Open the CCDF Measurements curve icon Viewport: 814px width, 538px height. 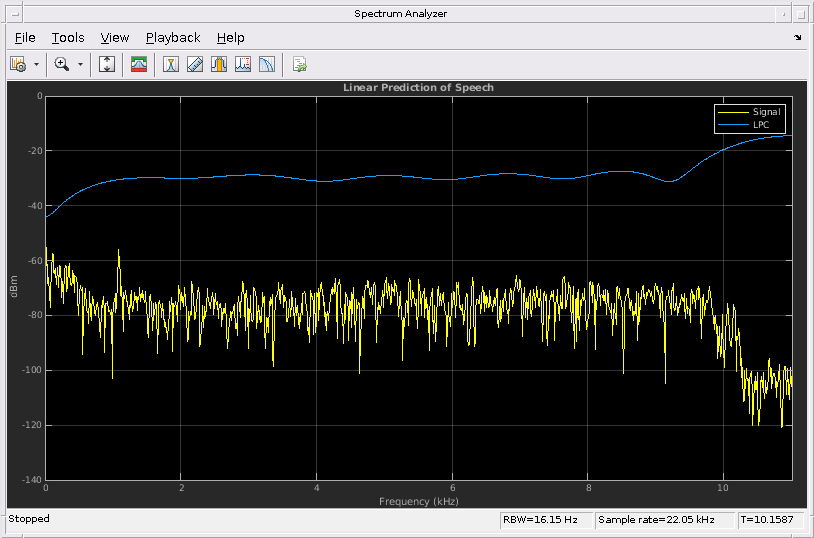[x=267, y=64]
